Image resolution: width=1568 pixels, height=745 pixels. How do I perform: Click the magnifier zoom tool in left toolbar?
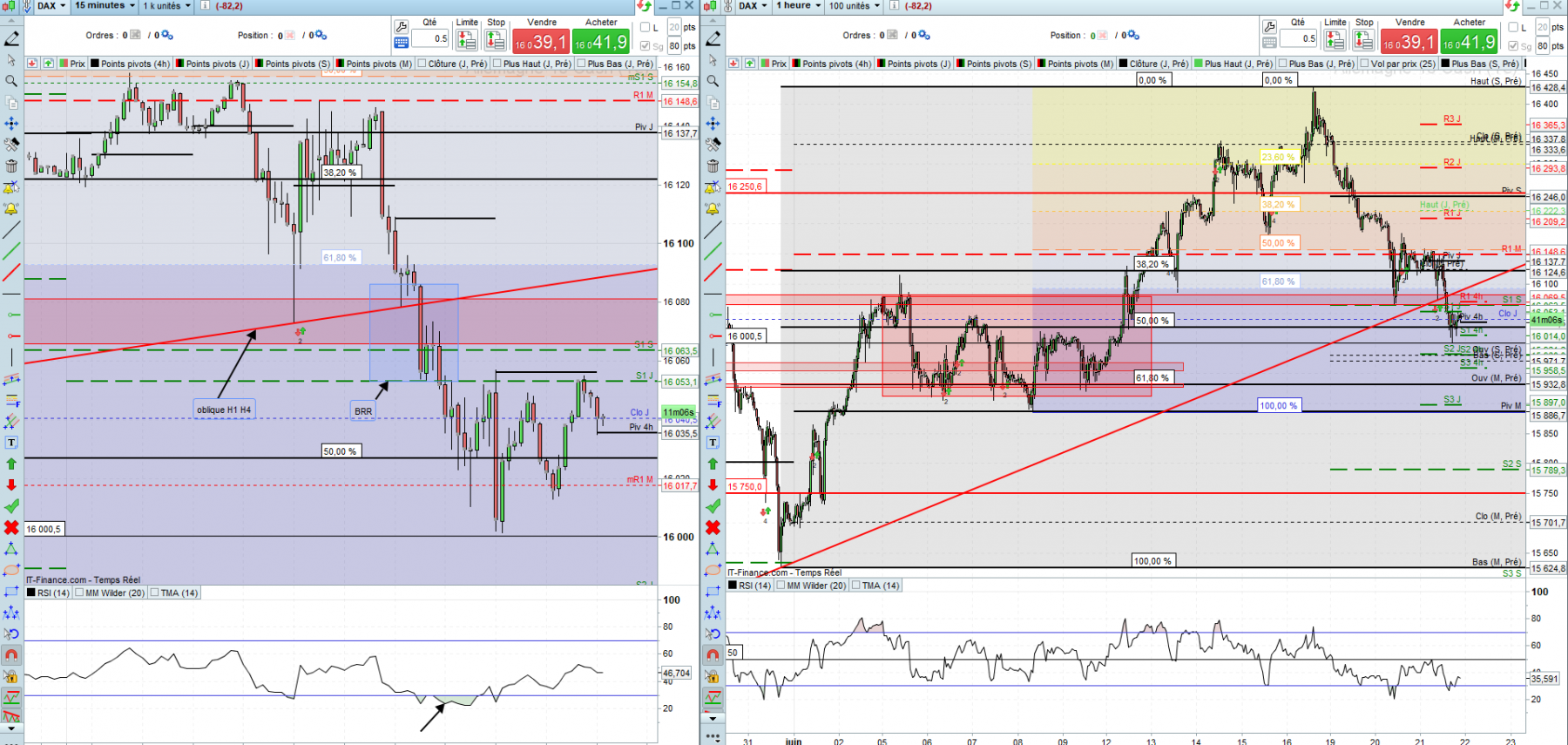click(x=11, y=81)
